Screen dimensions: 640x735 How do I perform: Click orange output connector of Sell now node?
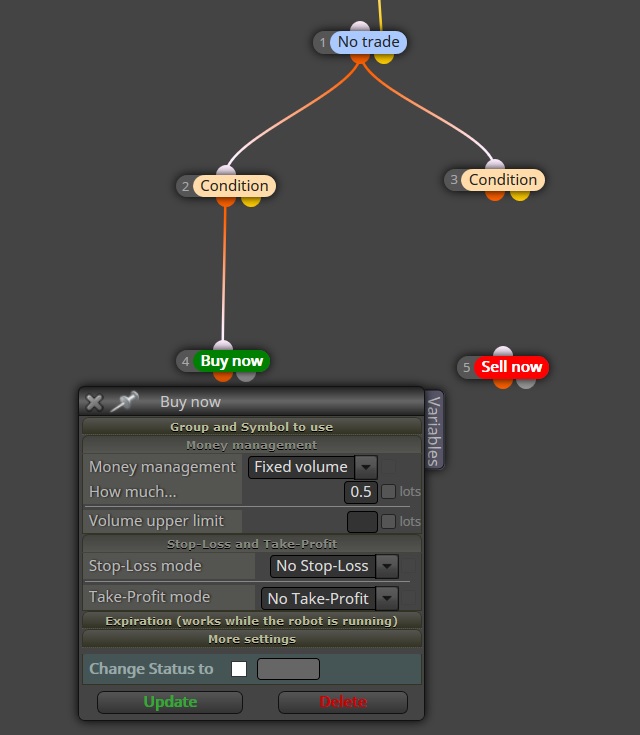pyautogui.click(x=503, y=383)
